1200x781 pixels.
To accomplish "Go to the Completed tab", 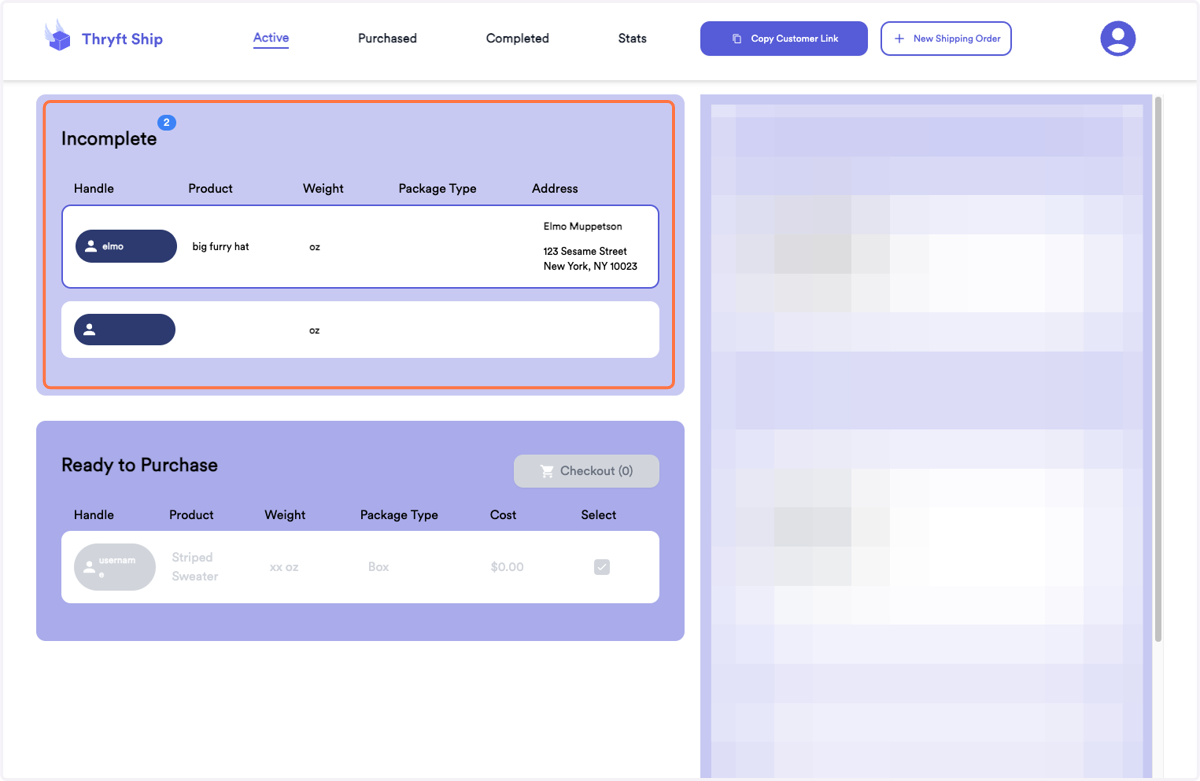I will coord(517,38).
